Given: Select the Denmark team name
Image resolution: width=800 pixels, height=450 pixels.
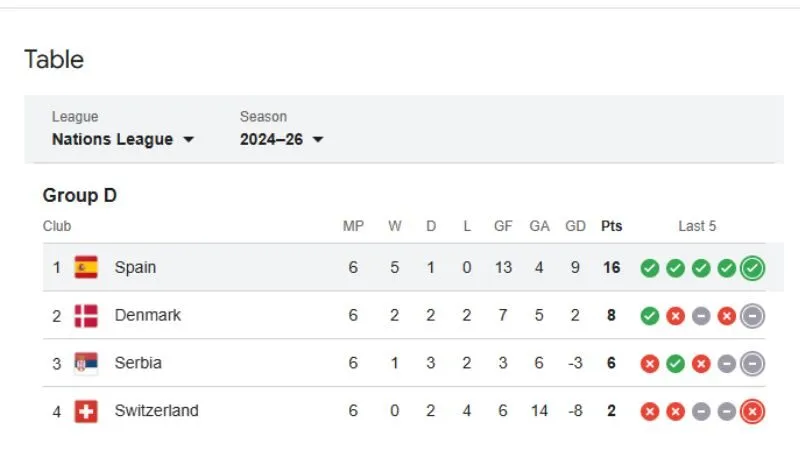Looking at the screenshot, I should (x=148, y=315).
